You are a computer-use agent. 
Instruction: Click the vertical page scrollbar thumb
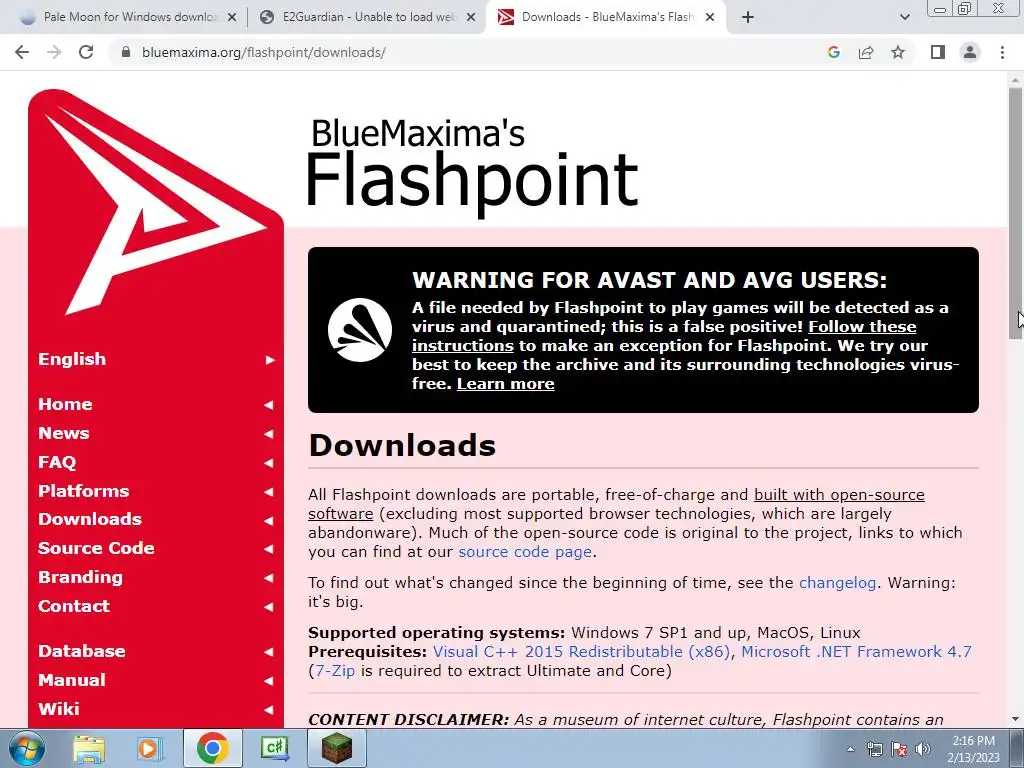tap(1015, 212)
